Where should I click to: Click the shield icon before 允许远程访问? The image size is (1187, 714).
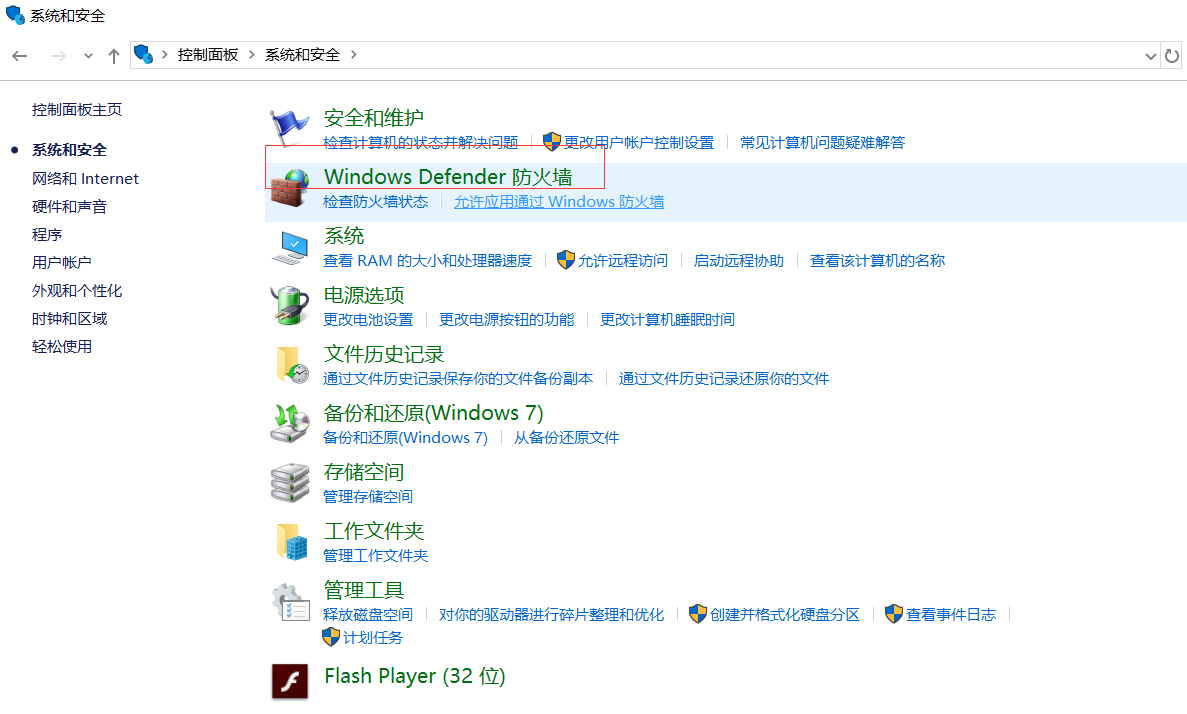[x=565, y=260]
